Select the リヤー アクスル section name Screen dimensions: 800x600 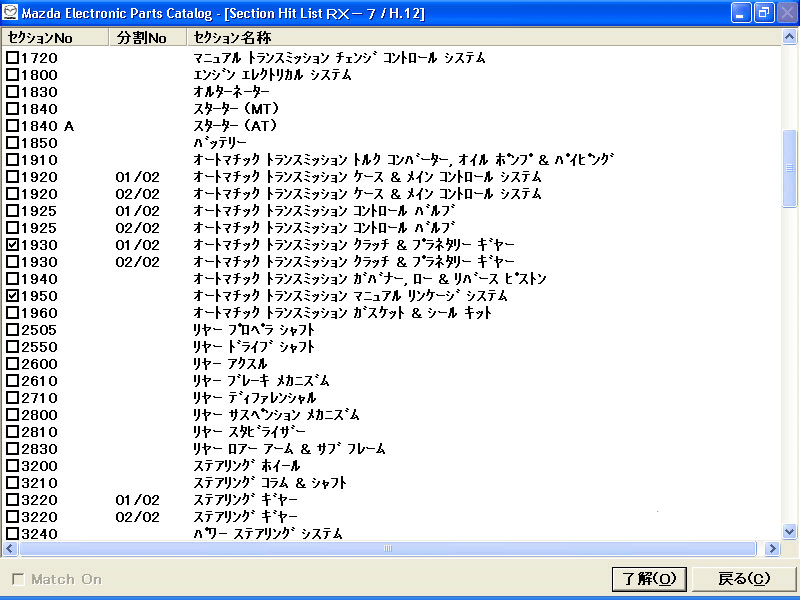click(x=230, y=364)
